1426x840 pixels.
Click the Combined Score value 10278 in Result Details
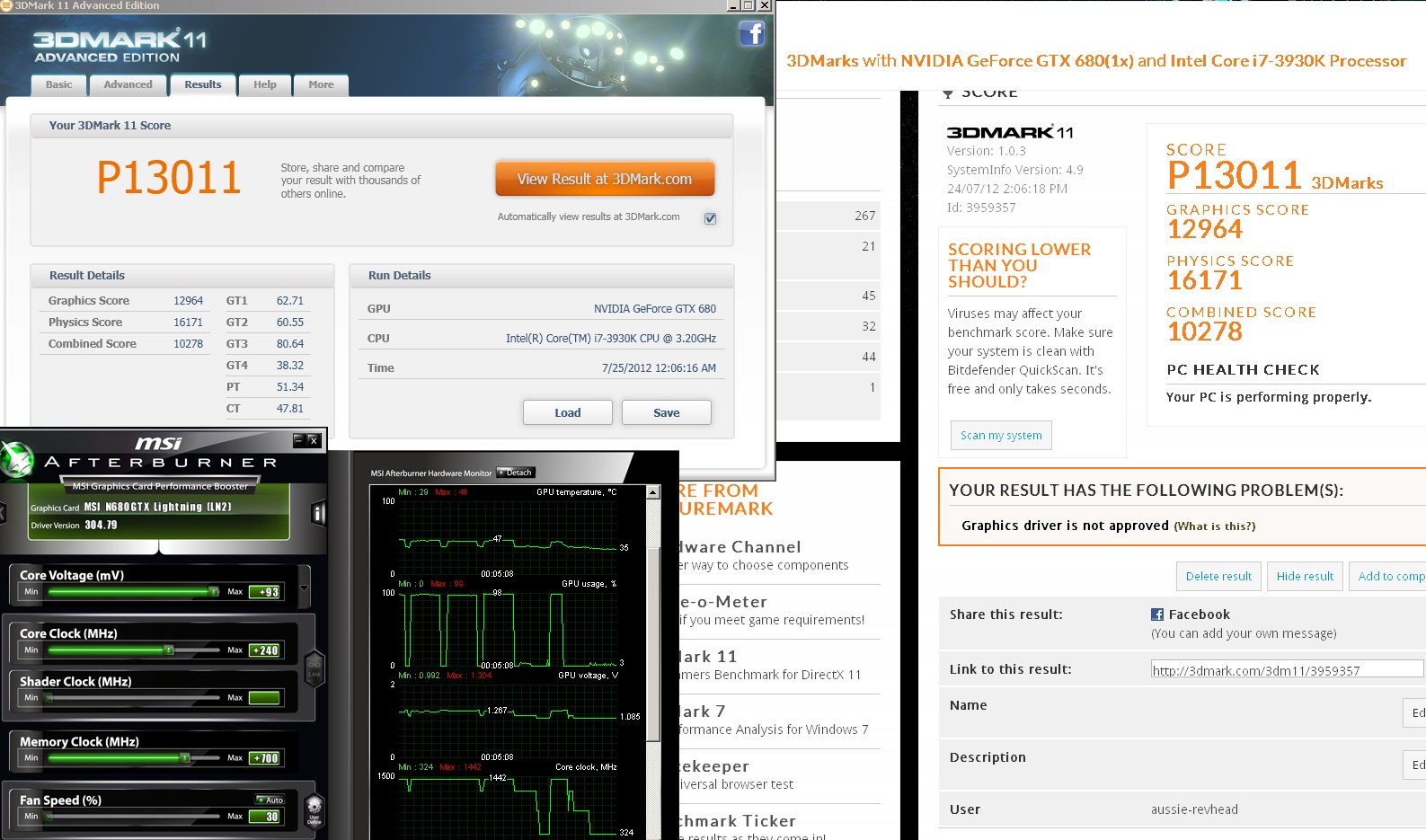189,344
